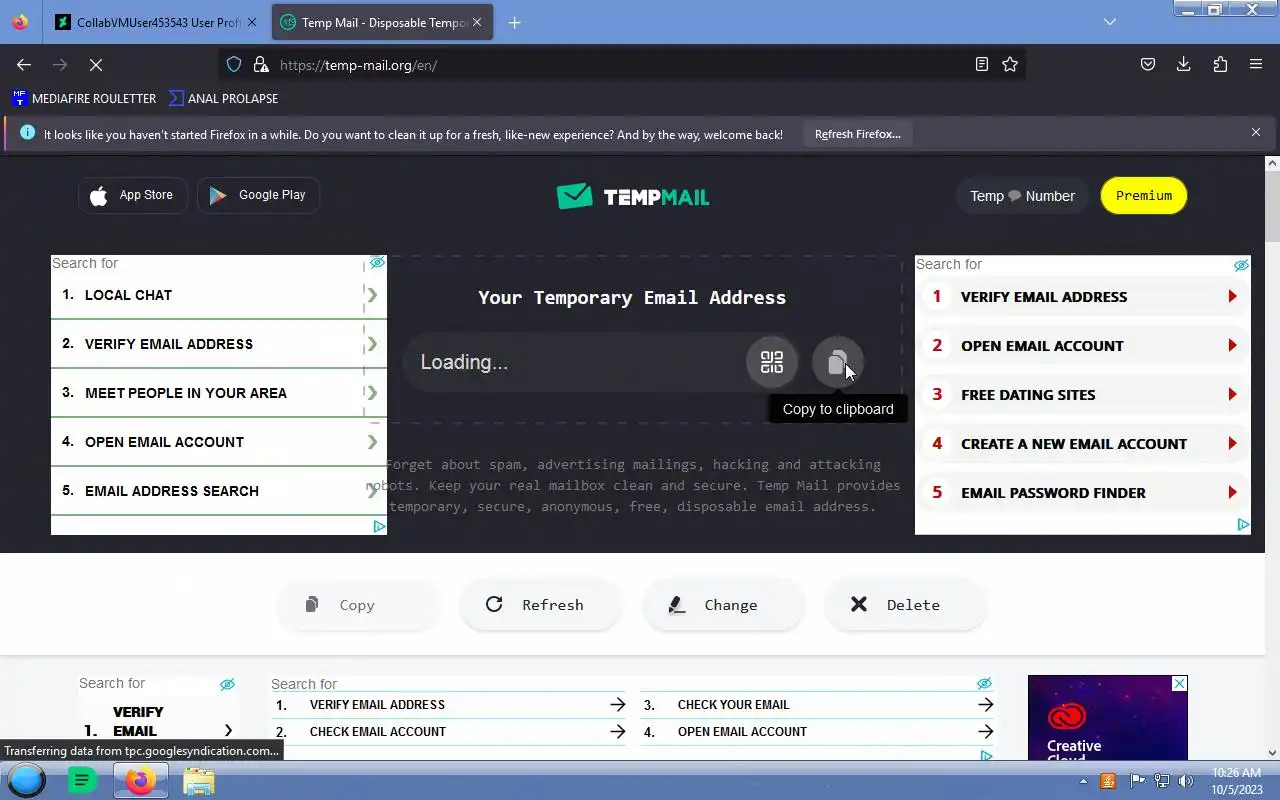This screenshot has width=1280, height=800.
Task: Click the Creative Cloud ad thumbnail
Action: pyautogui.click(x=1107, y=717)
